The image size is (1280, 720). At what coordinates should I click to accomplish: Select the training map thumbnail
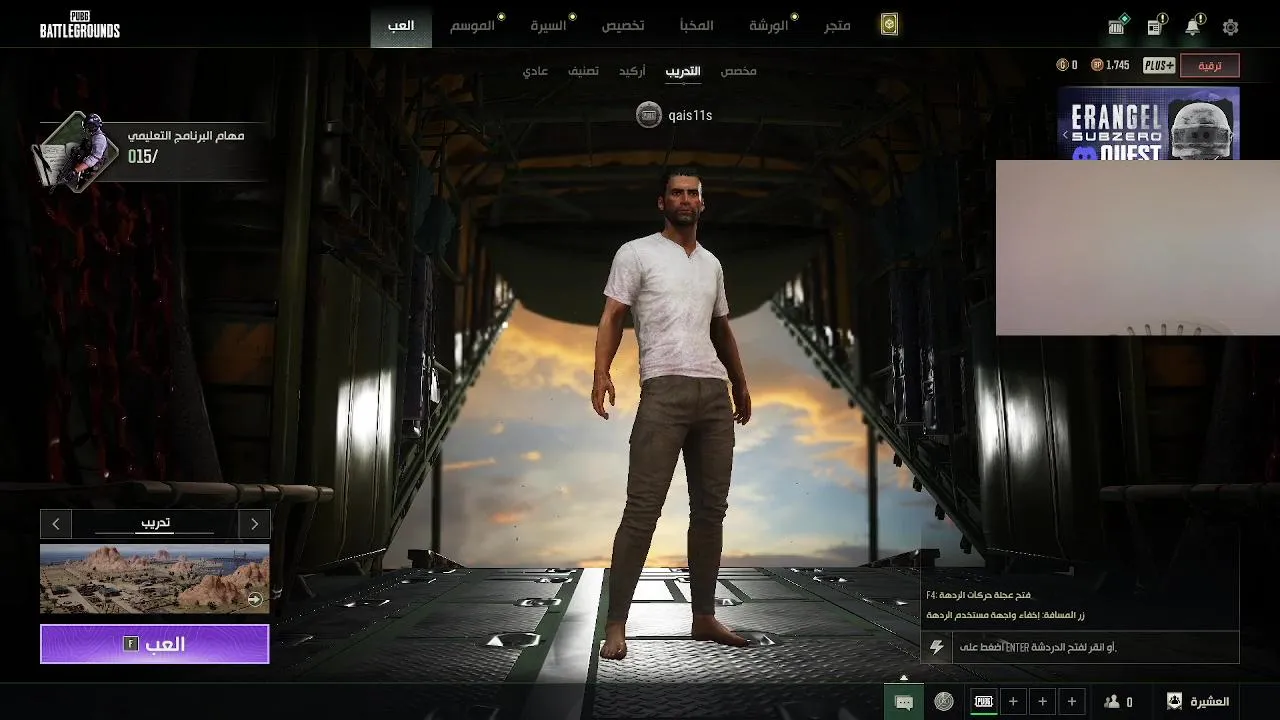(x=155, y=579)
